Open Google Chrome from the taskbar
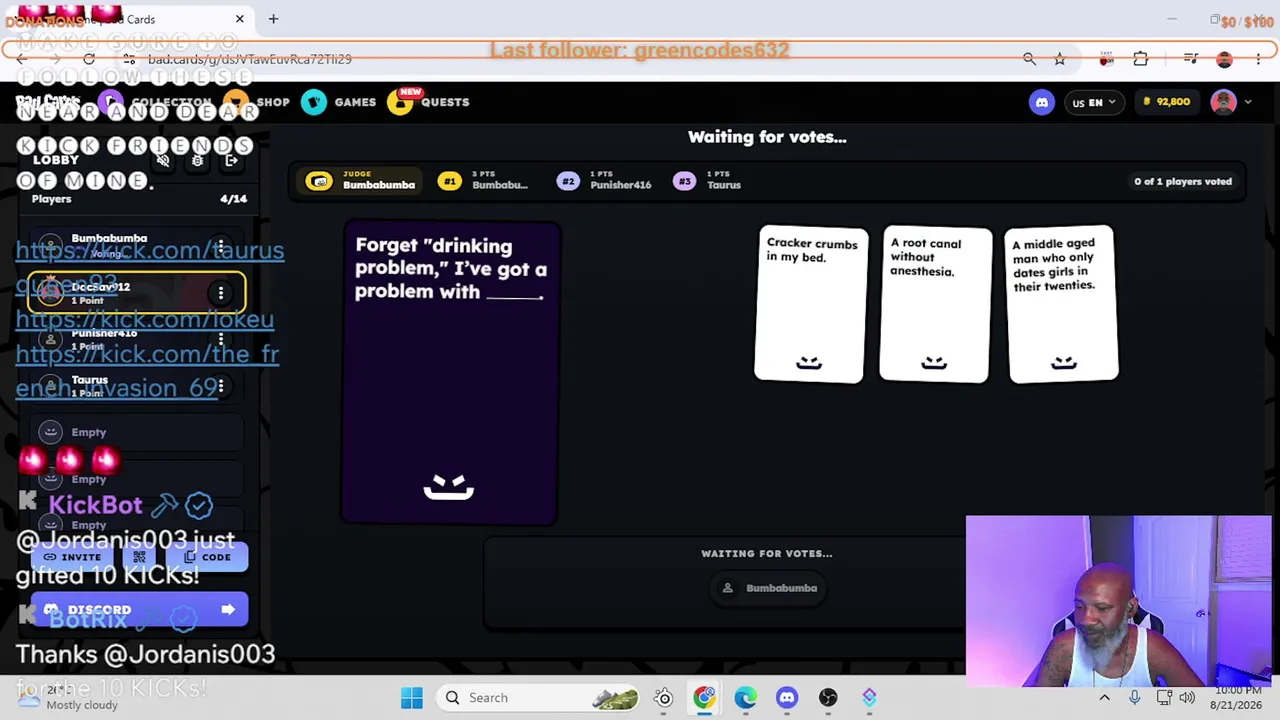The width and height of the screenshot is (1280, 720). coord(705,697)
